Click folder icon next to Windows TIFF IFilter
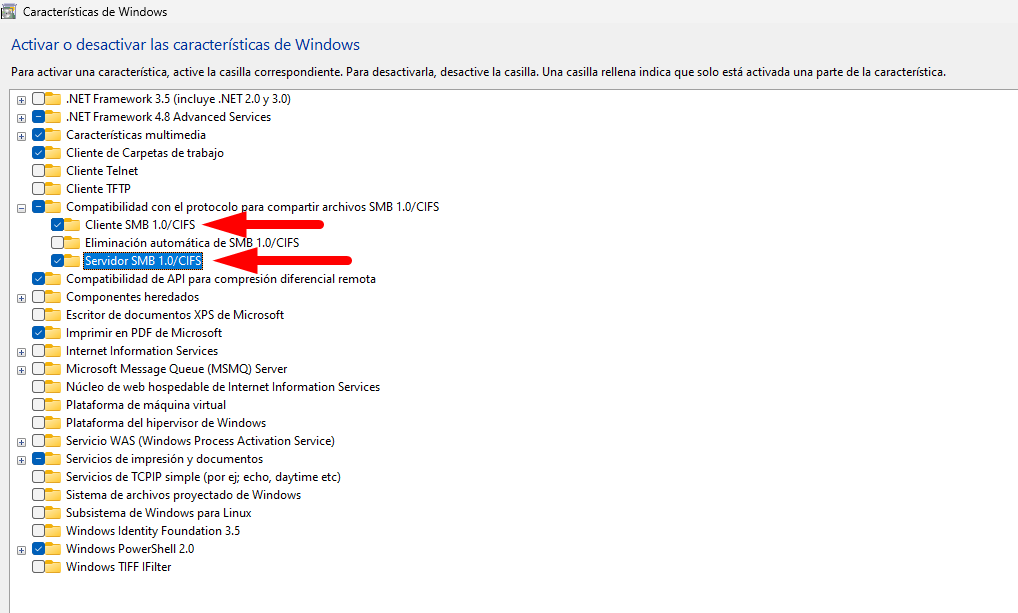Image resolution: width=1018 pixels, height=613 pixels. tap(53, 567)
